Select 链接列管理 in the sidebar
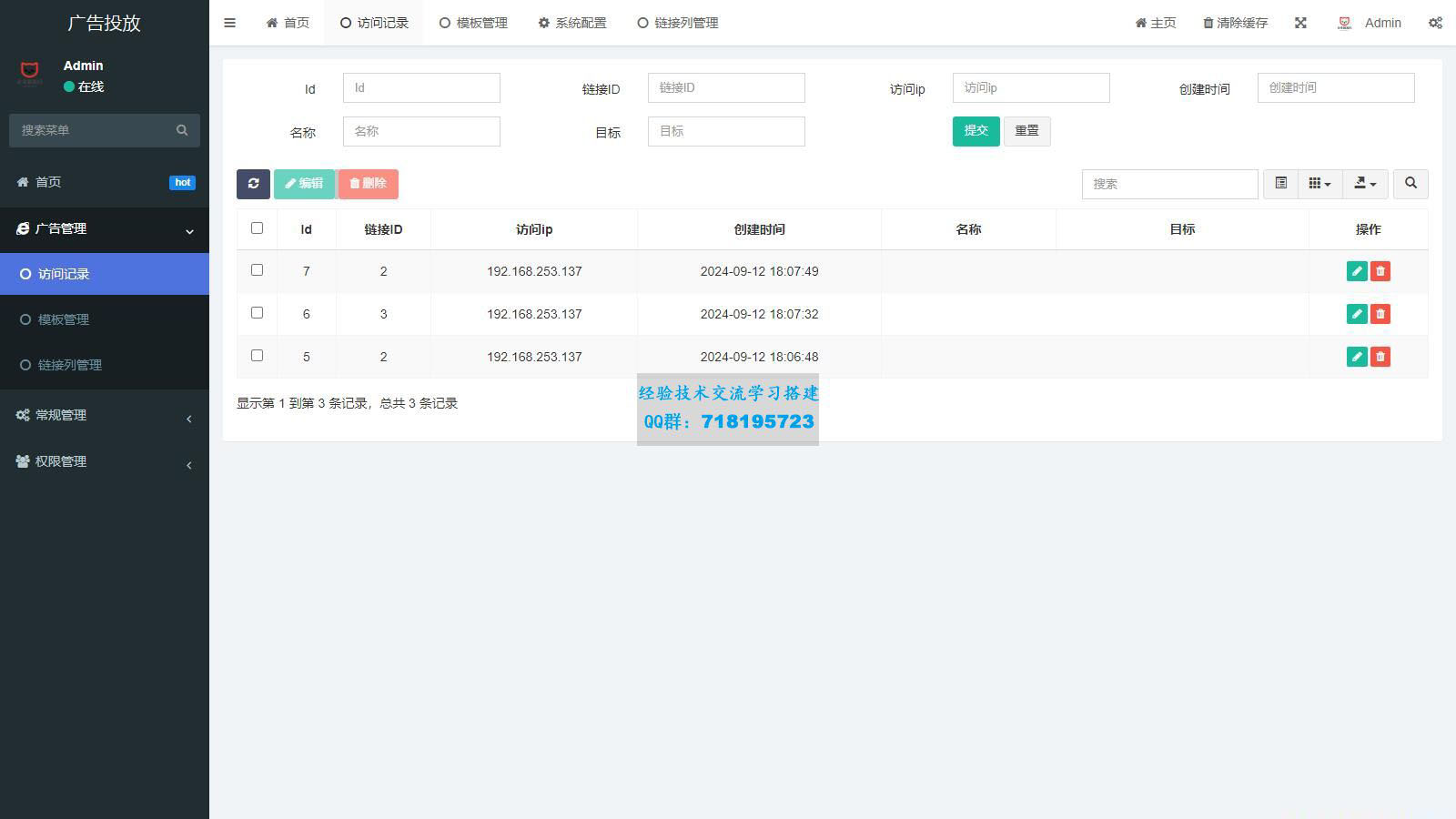 pyautogui.click(x=105, y=365)
